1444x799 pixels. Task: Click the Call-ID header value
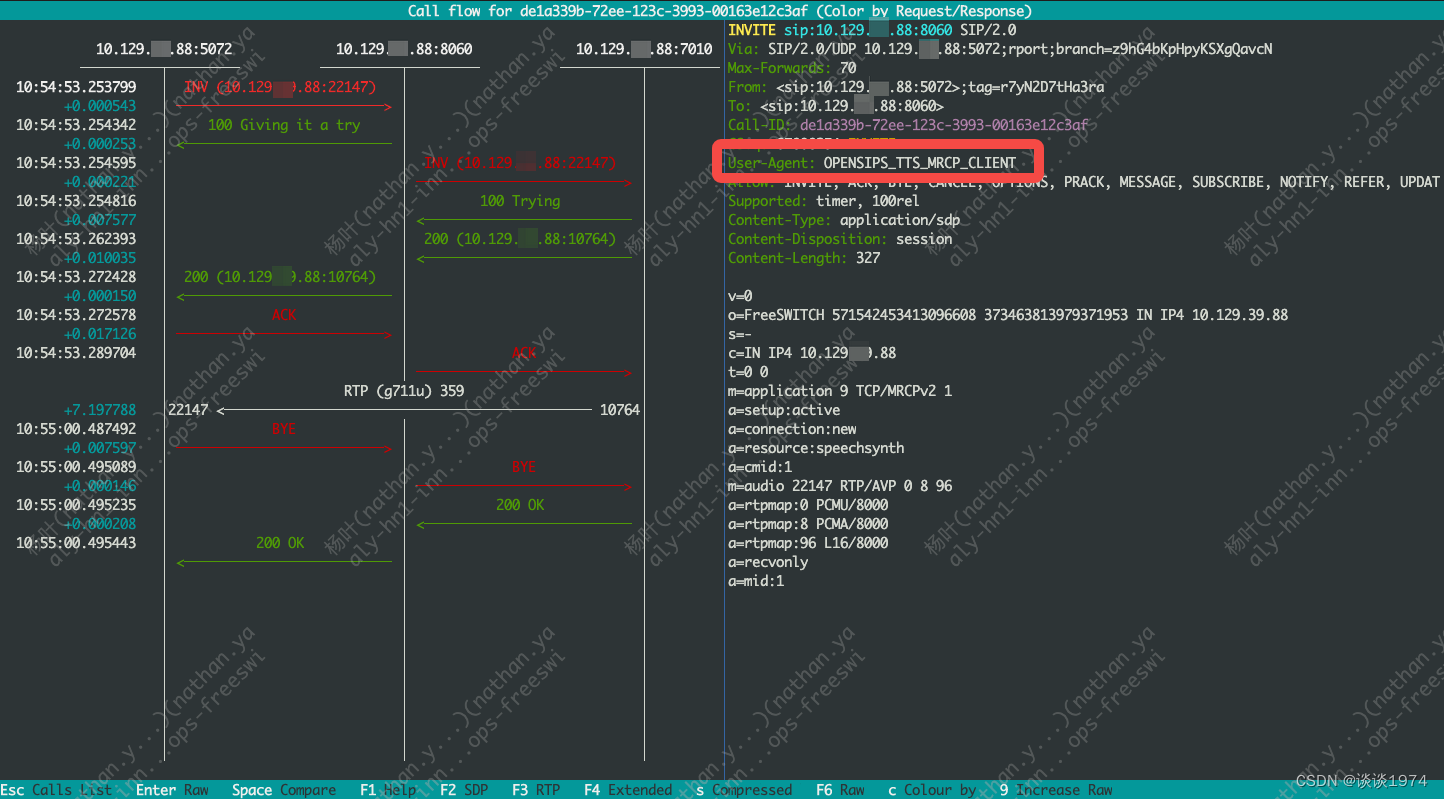point(944,125)
